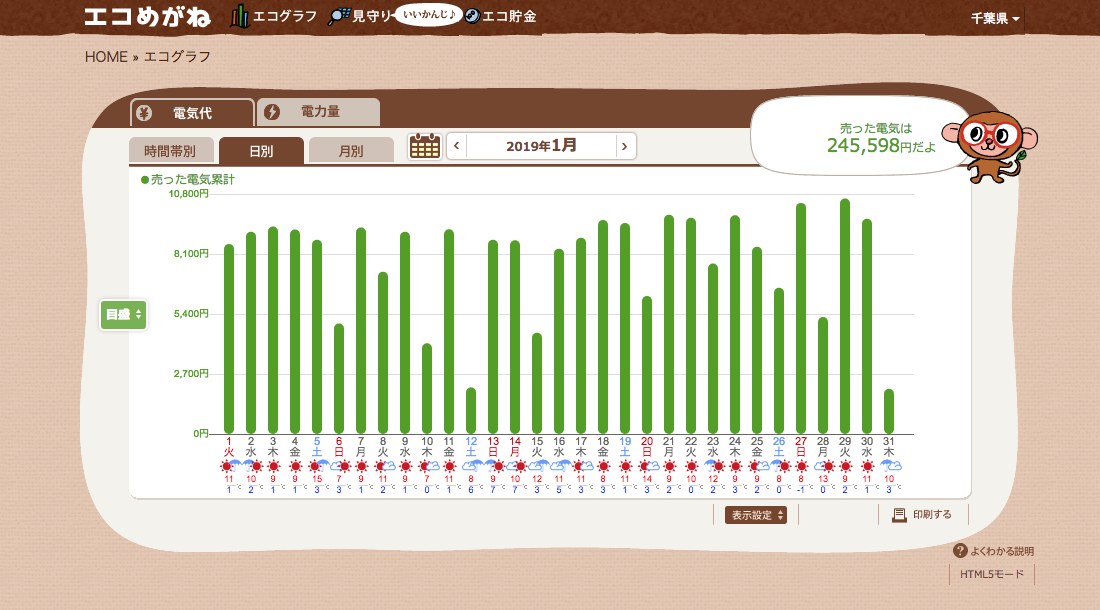This screenshot has height=610, width=1100.
Task: Click the printer icon for 印刷する
Action: [x=899, y=515]
